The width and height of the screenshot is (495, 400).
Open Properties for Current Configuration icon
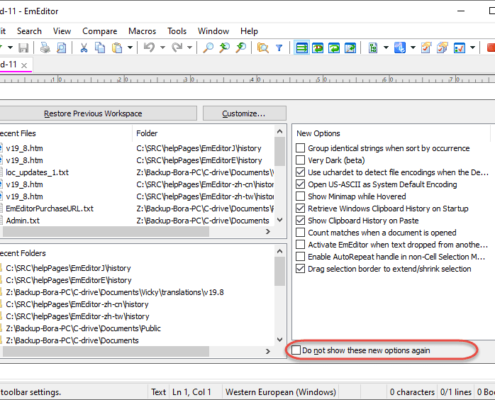click(x=426, y=48)
